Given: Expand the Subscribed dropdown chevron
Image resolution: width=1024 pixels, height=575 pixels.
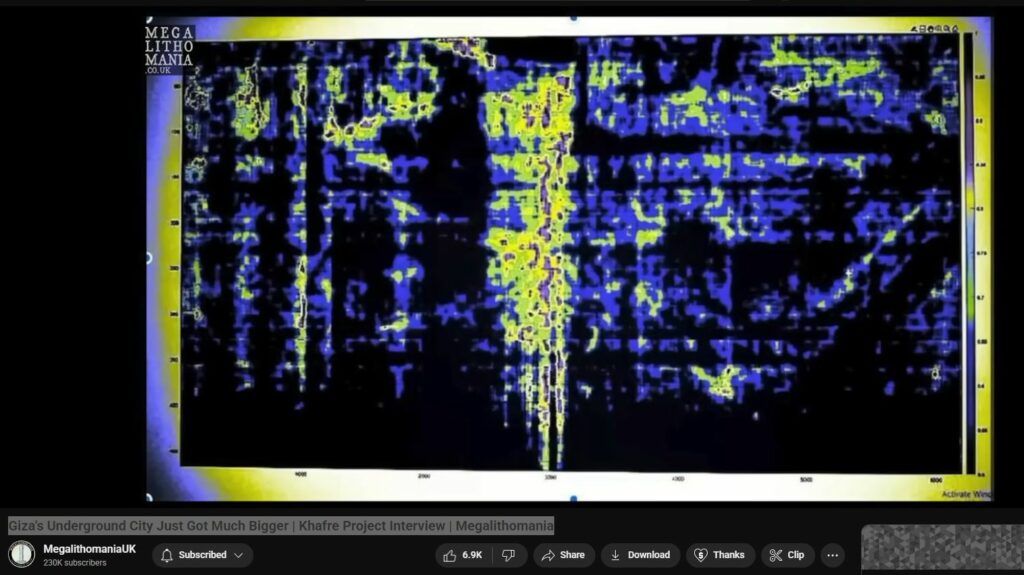Looking at the screenshot, I should (x=238, y=555).
